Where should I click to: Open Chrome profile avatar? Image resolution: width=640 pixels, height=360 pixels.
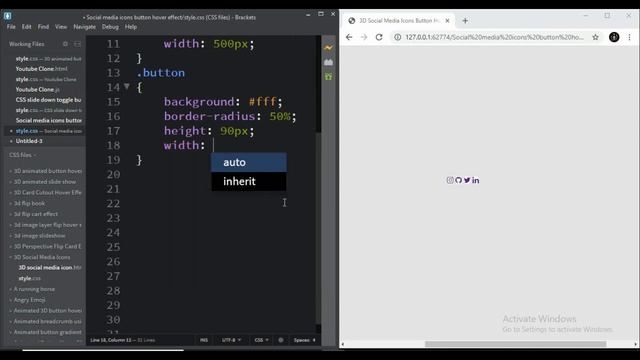tap(614, 37)
